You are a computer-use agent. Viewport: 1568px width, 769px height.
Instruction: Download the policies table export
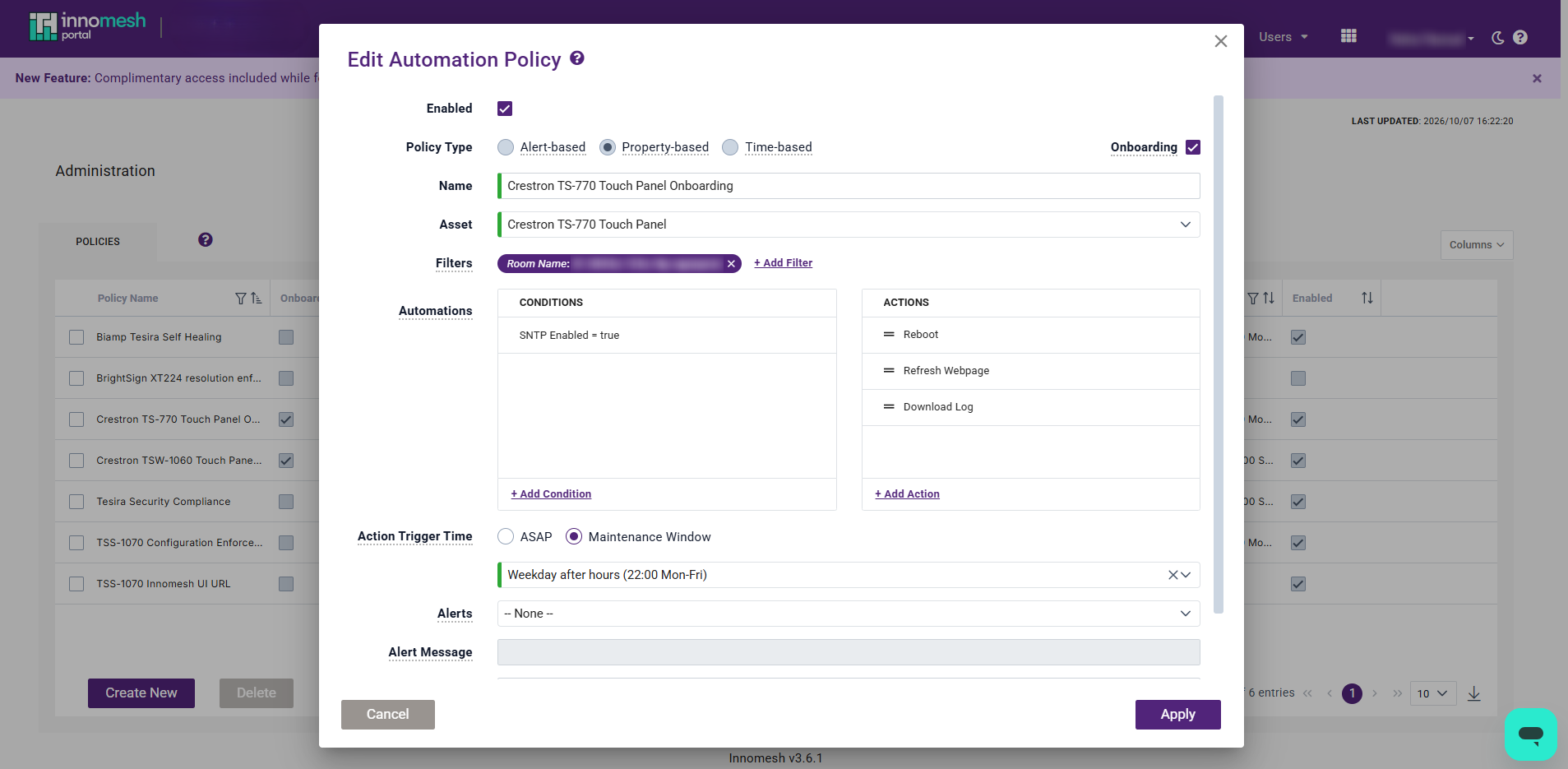coord(1474,693)
